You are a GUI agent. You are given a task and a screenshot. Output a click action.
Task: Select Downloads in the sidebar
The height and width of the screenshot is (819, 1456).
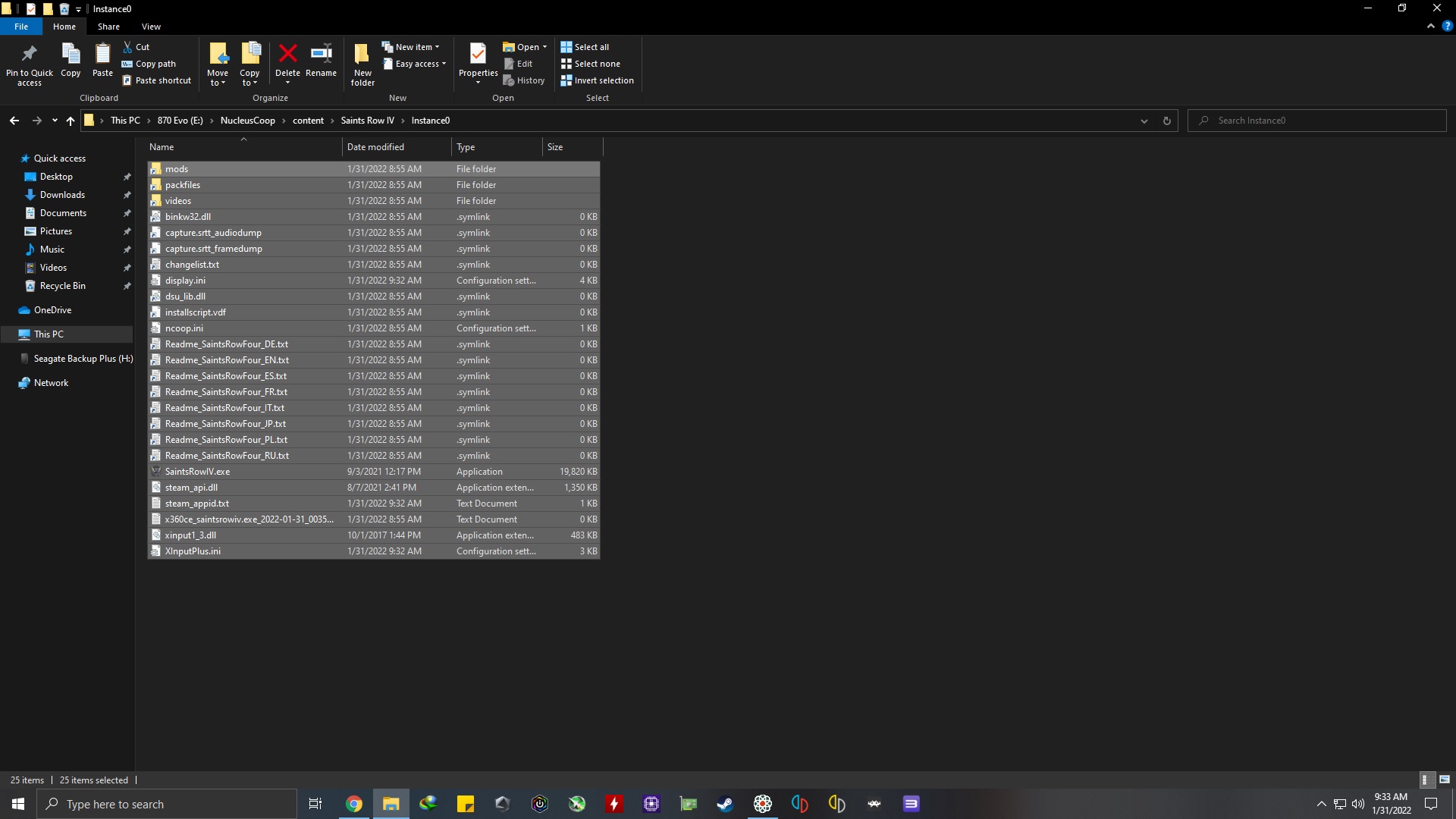pos(62,195)
